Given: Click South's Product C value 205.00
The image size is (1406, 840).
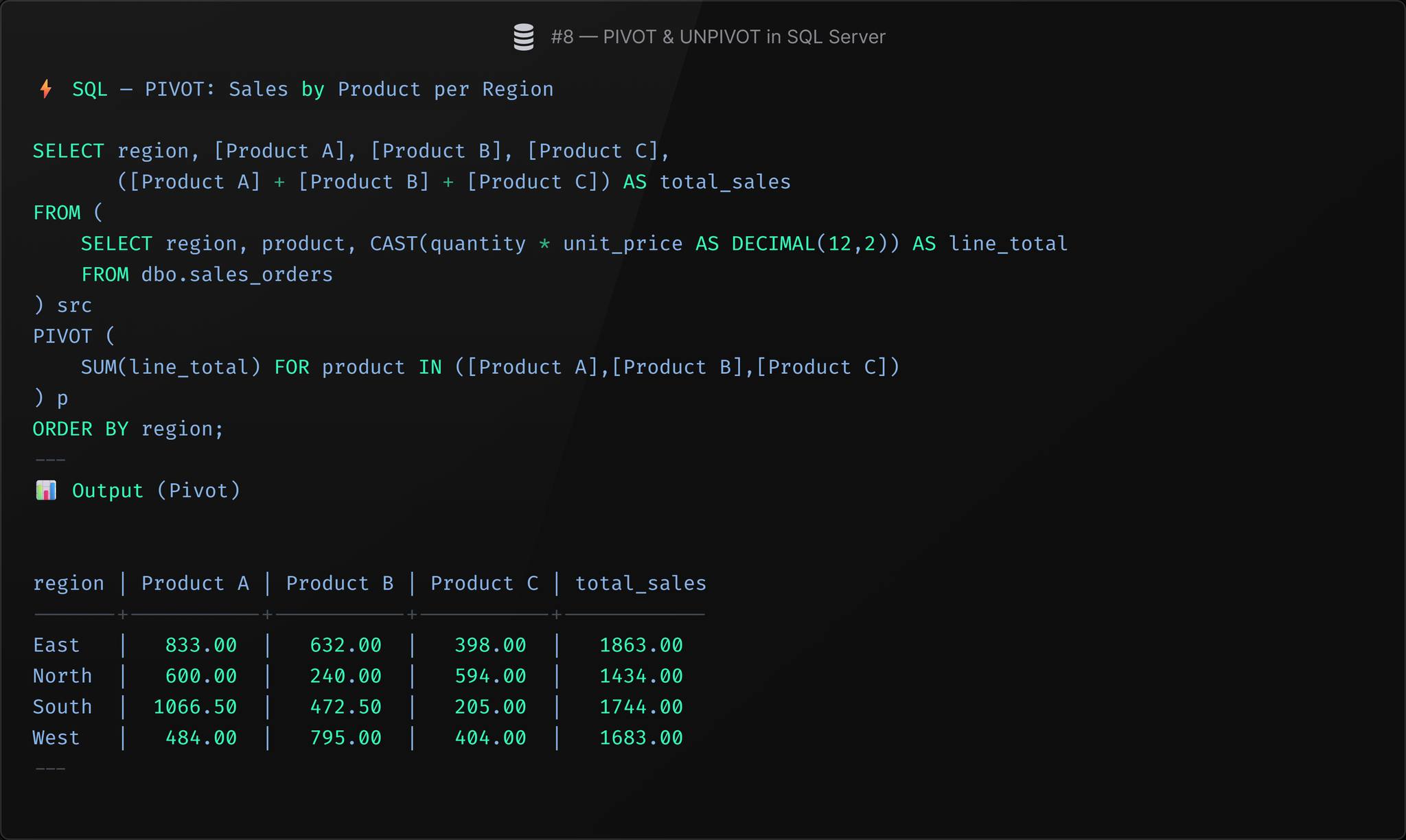Looking at the screenshot, I should (x=490, y=707).
